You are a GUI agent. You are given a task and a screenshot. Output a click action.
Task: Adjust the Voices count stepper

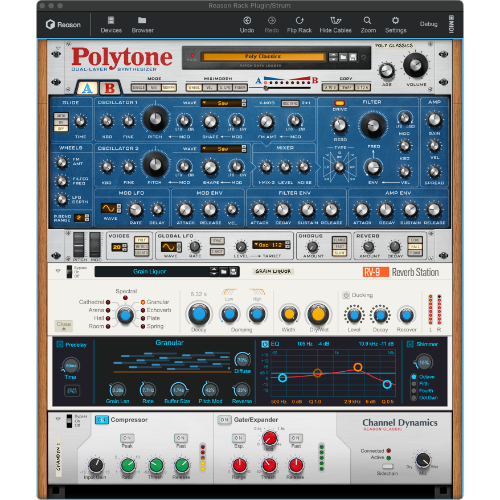pos(125,247)
